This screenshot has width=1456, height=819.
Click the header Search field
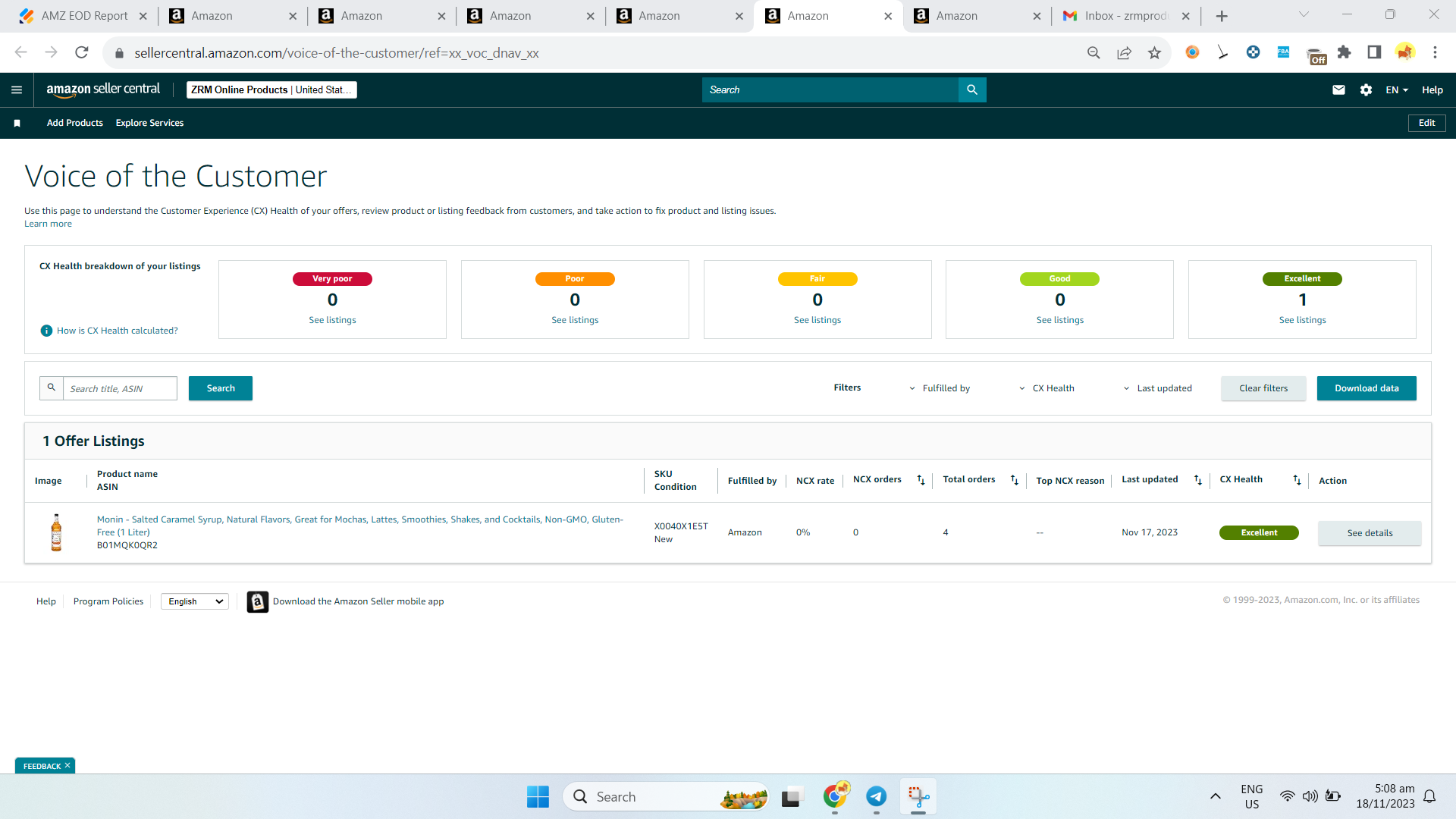(x=830, y=89)
